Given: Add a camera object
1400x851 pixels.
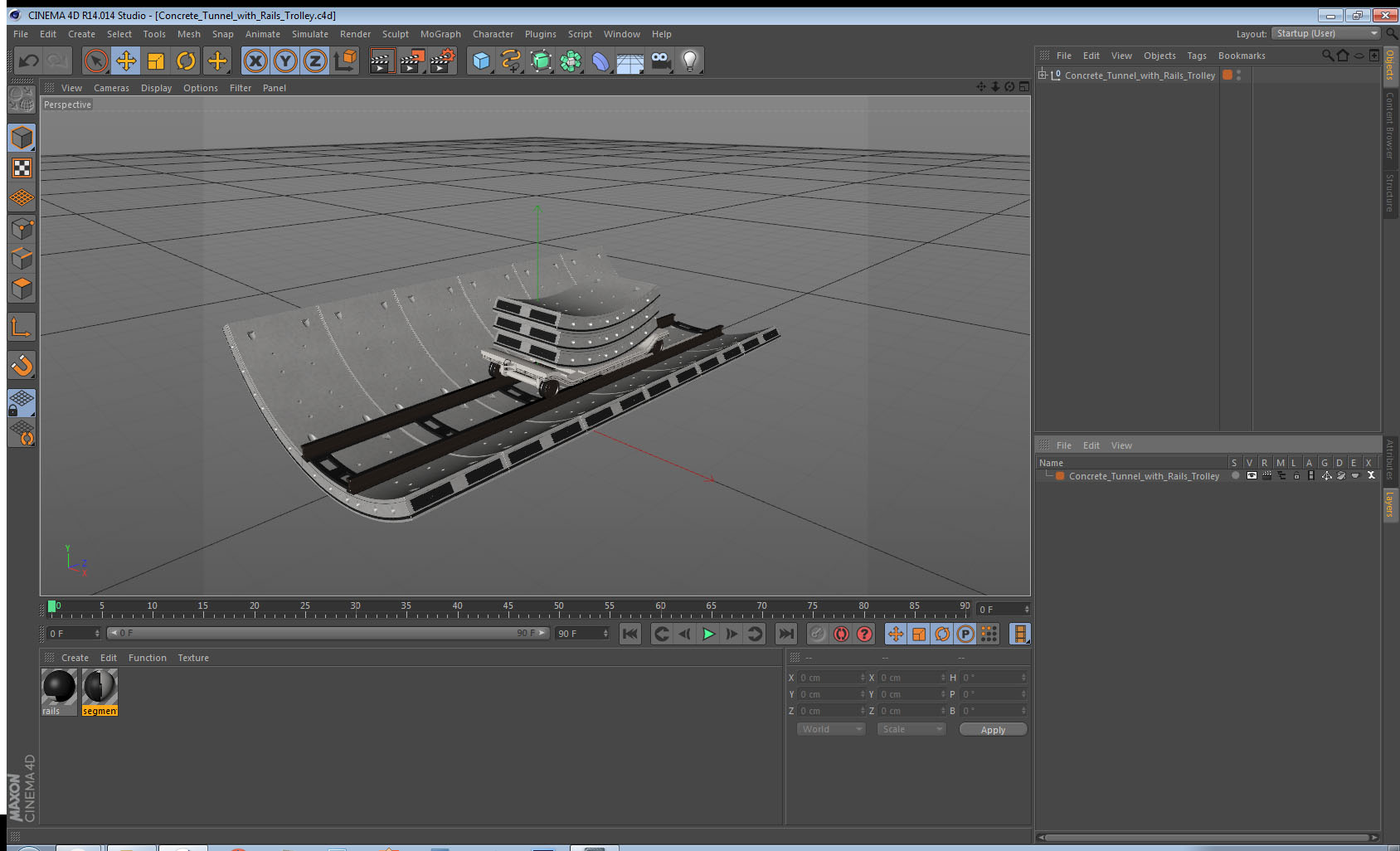Looking at the screenshot, I should (660, 61).
